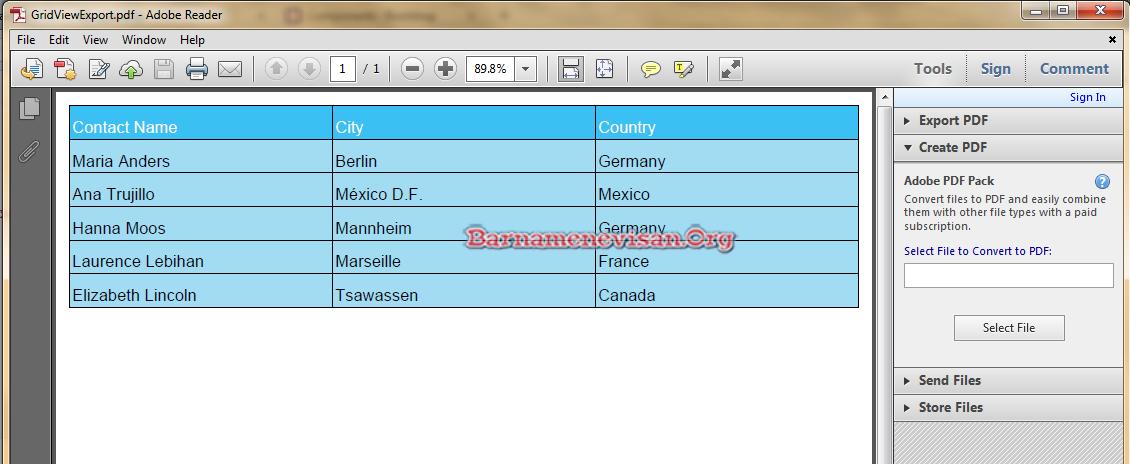Open the Attachments paperclip panel icon
The image size is (1130, 464).
coord(29,152)
